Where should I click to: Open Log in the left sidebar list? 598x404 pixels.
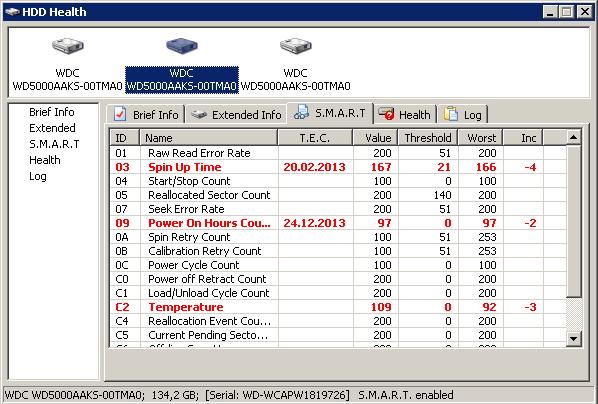[x=38, y=176]
